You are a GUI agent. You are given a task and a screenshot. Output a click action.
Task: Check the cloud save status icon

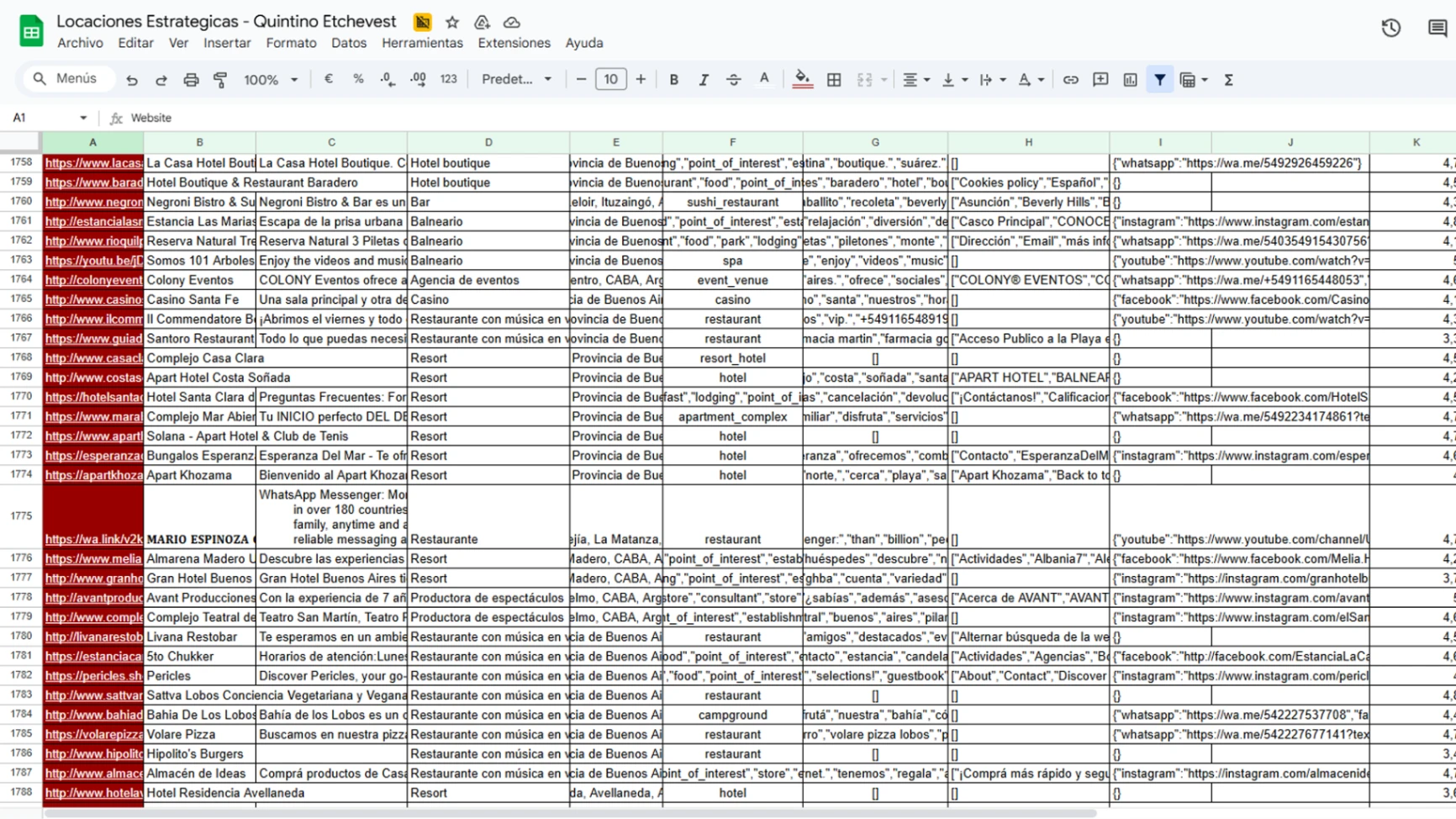click(511, 22)
